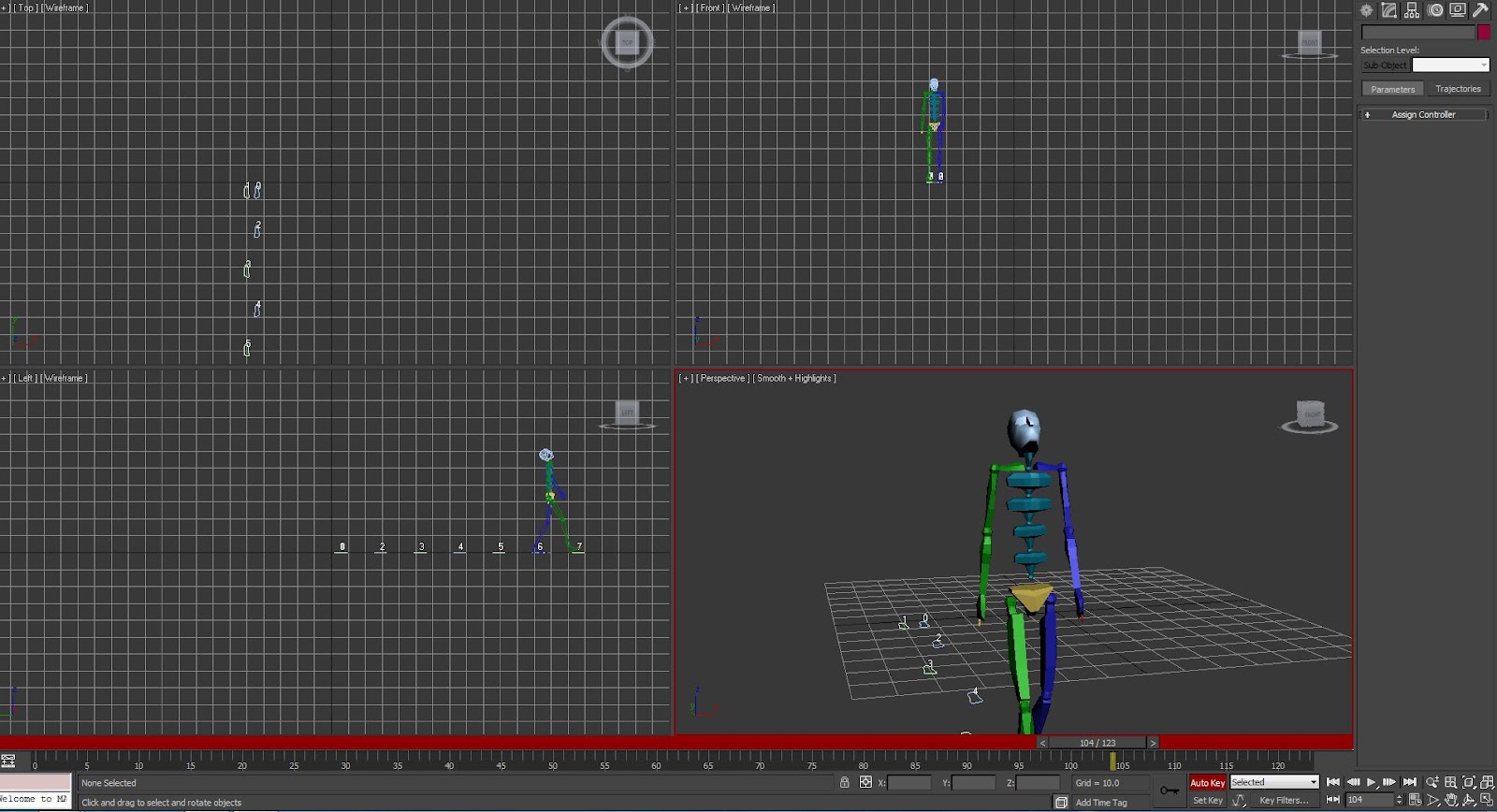This screenshot has width=1497, height=812.
Task: Click the Left viewport ViewCube
Action: coord(627,413)
